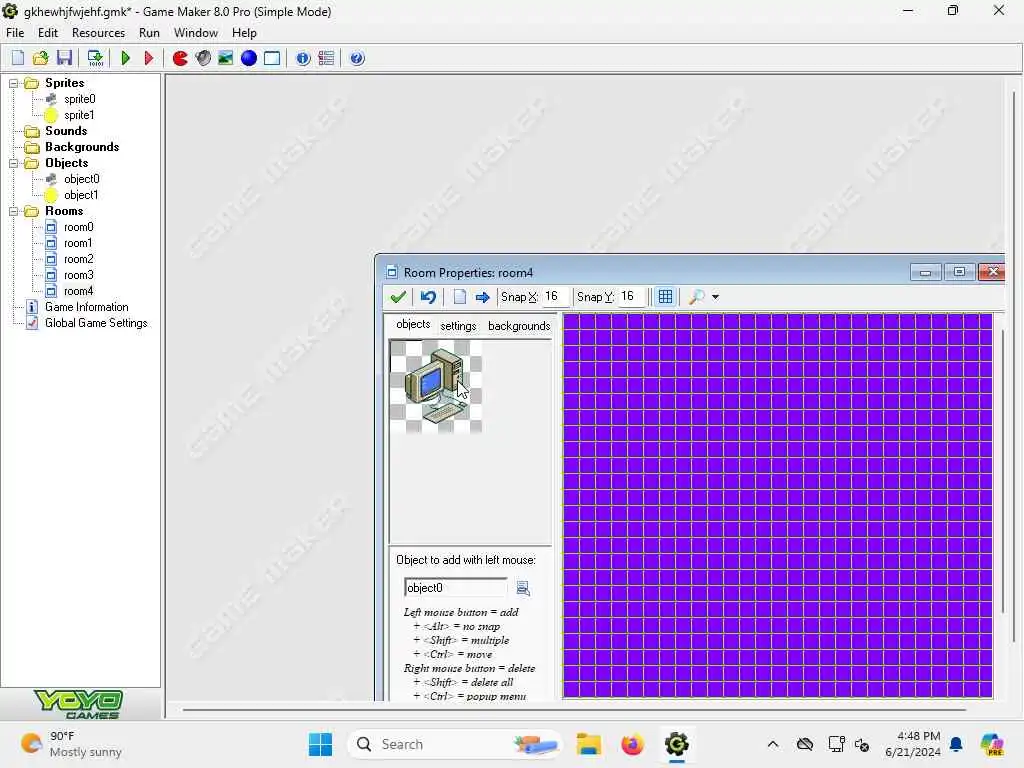Save the game with floppy icon
Viewport: 1024px width, 768px height.
pyautogui.click(x=64, y=58)
